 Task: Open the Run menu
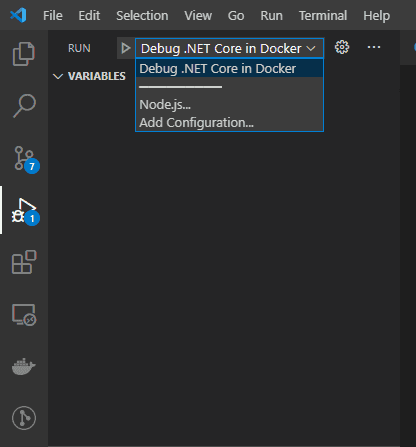[x=271, y=16]
